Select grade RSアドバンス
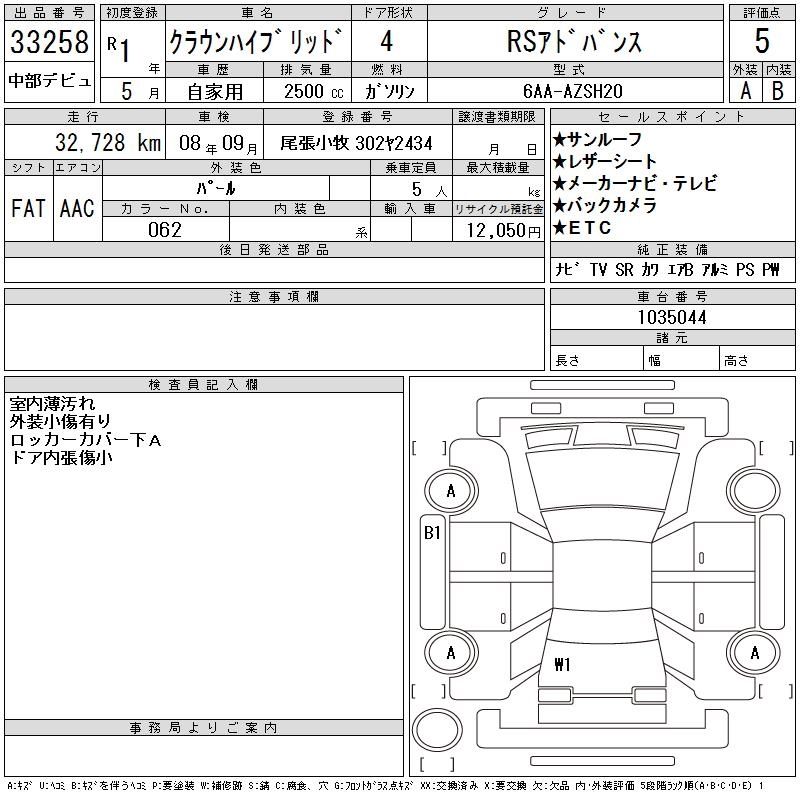The image size is (800, 800). point(574,41)
